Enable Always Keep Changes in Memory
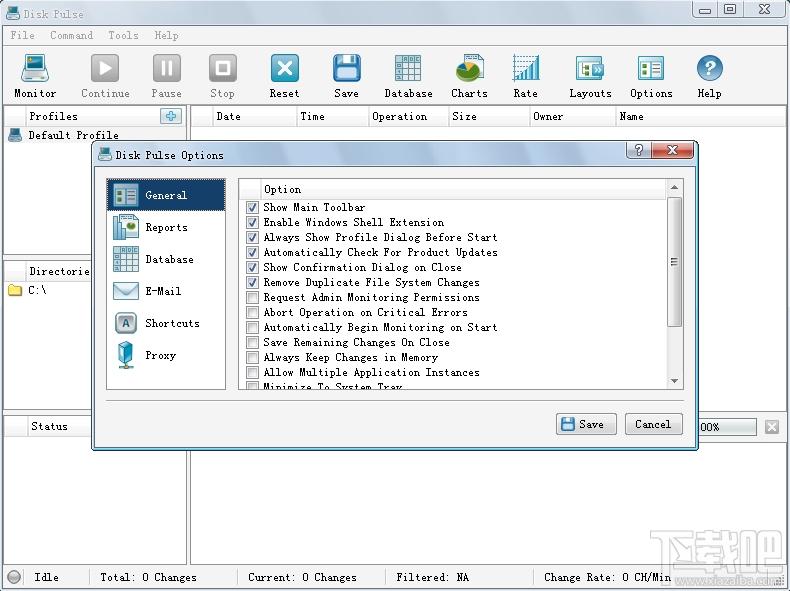 pos(253,358)
